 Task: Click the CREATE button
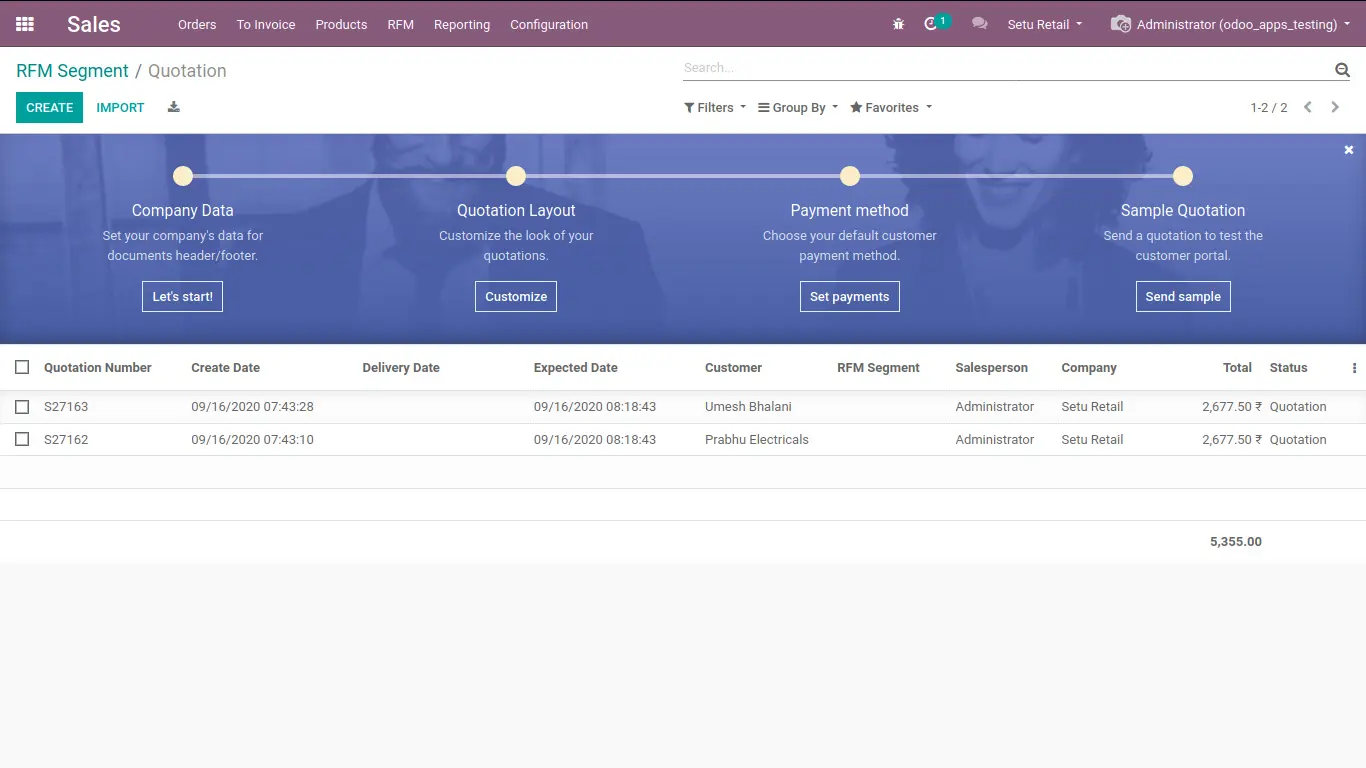point(49,107)
